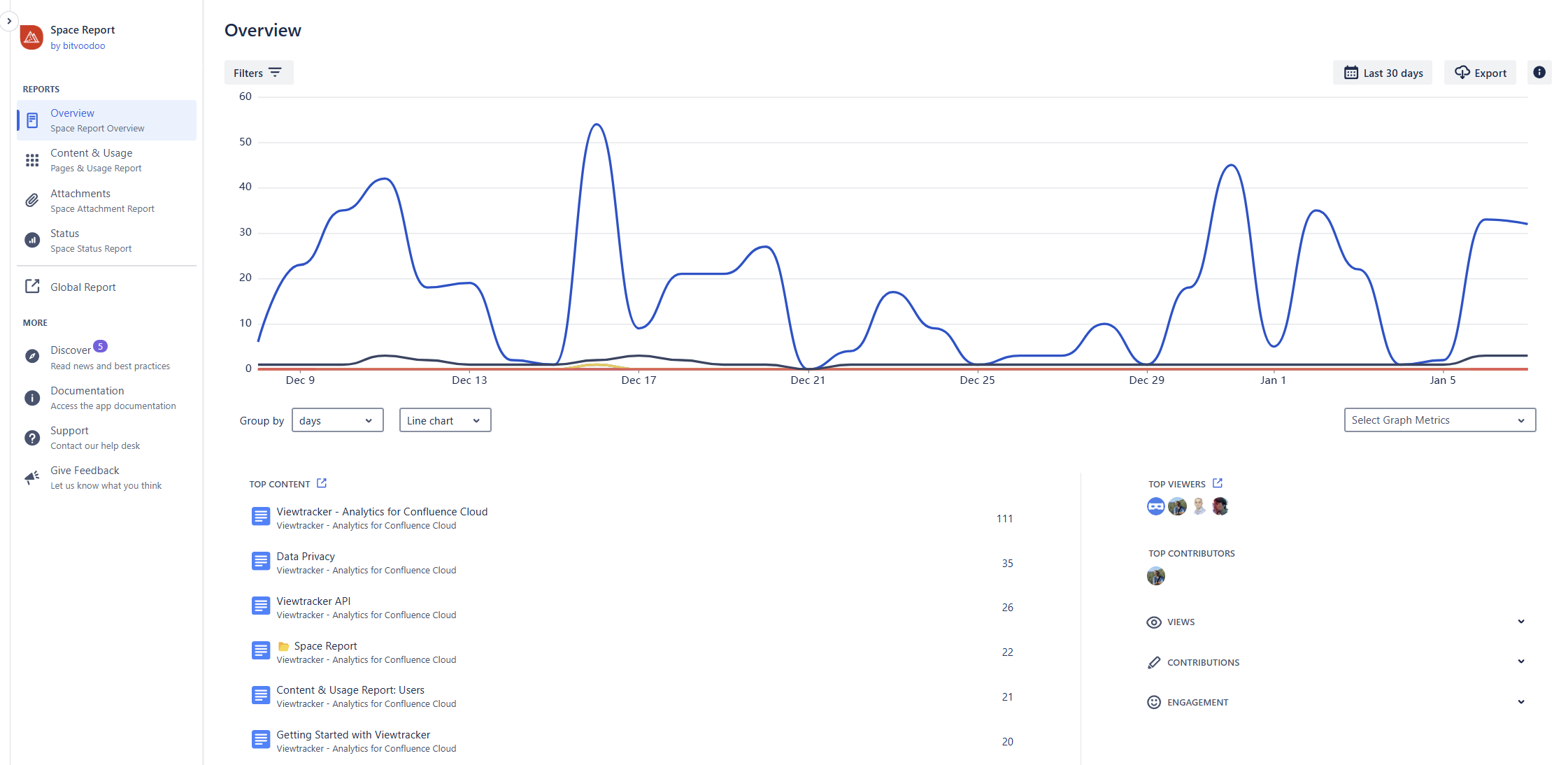Click the first top viewer avatar

[x=1155, y=506]
